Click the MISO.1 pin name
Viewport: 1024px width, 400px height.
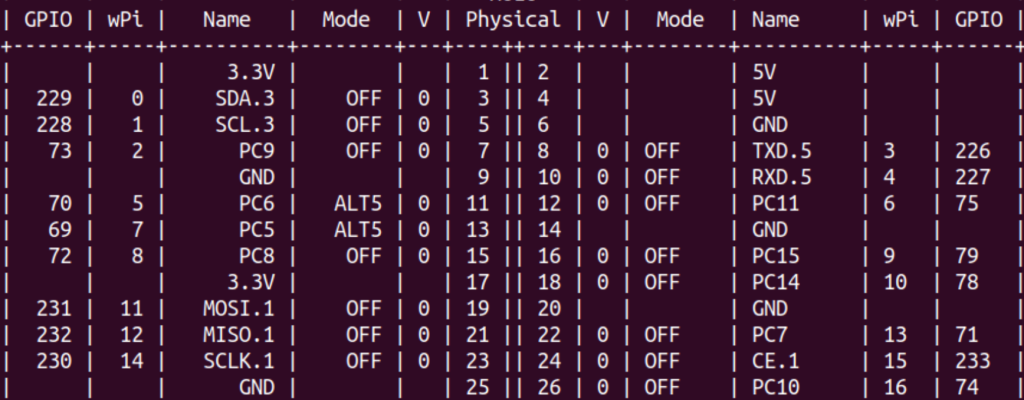coord(239,335)
